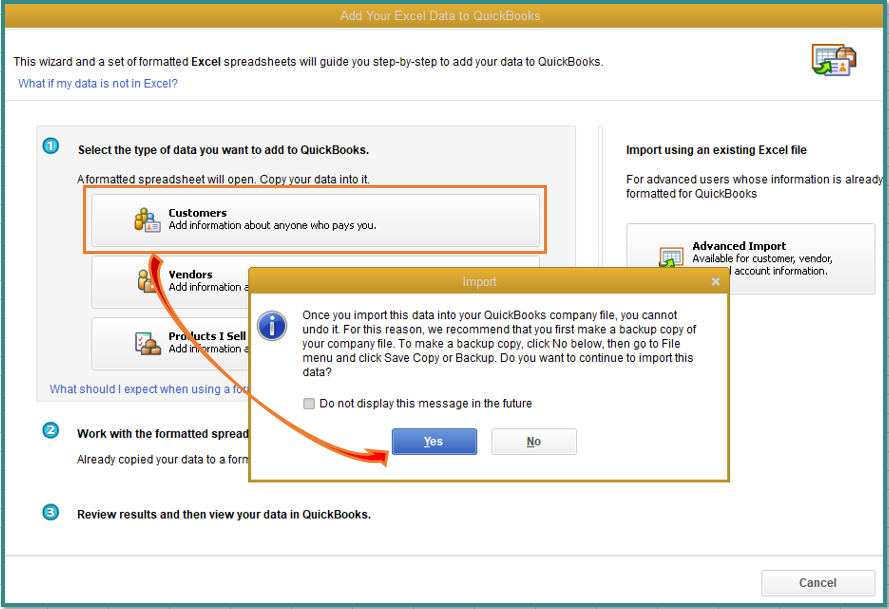889x609 pixels.
Task: Open 'What if my data is not in Excel?' link
Action: (x=98, y=83)
